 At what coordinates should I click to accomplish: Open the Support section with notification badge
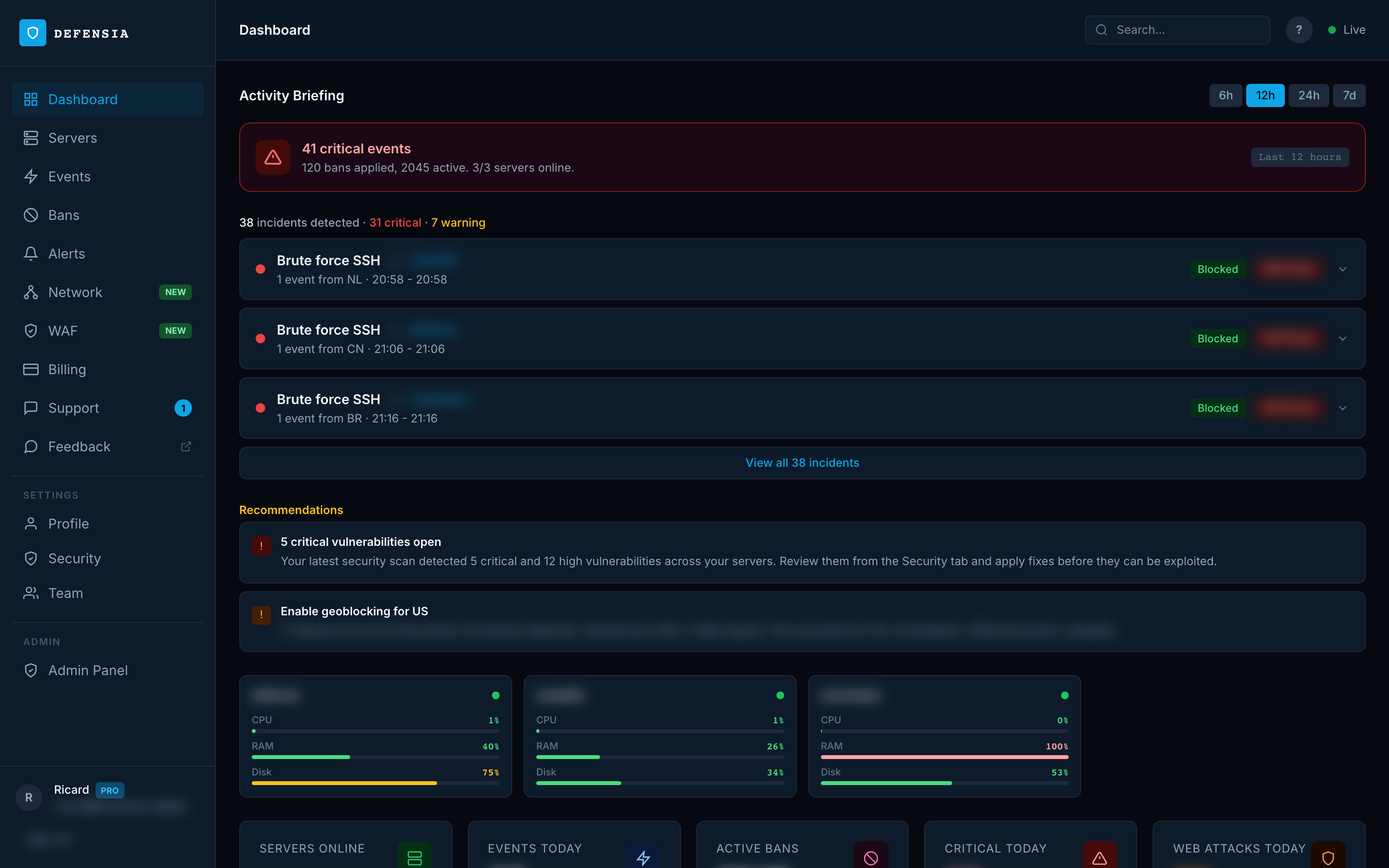click(73, 408)
